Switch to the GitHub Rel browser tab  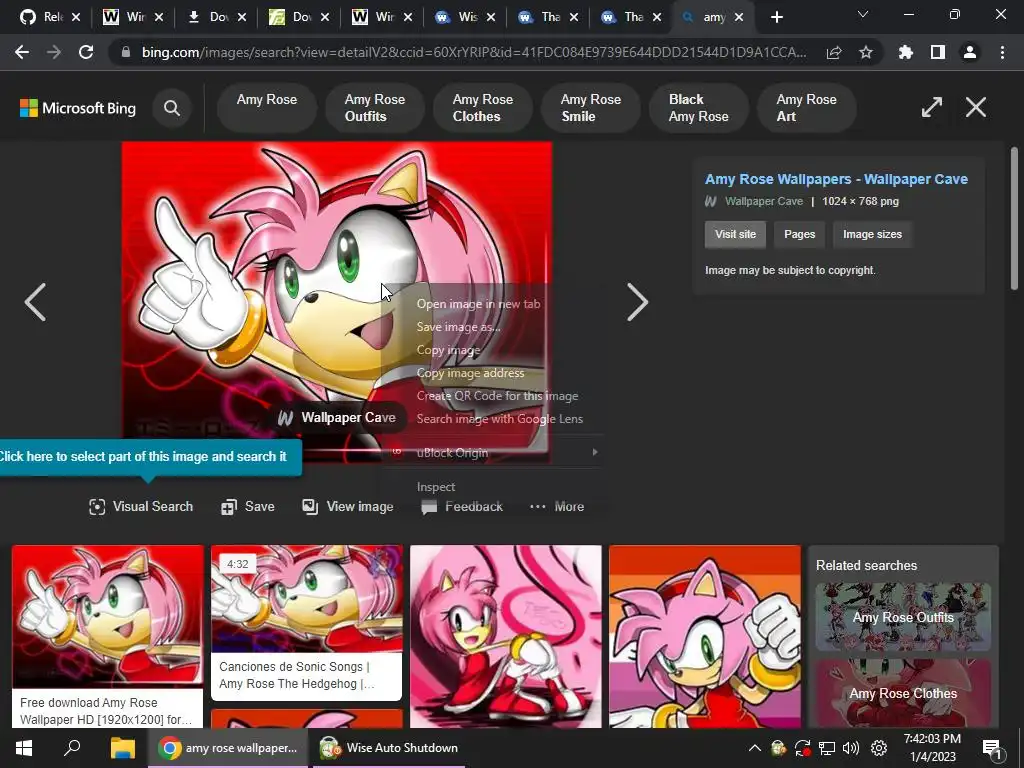(50, 17)
